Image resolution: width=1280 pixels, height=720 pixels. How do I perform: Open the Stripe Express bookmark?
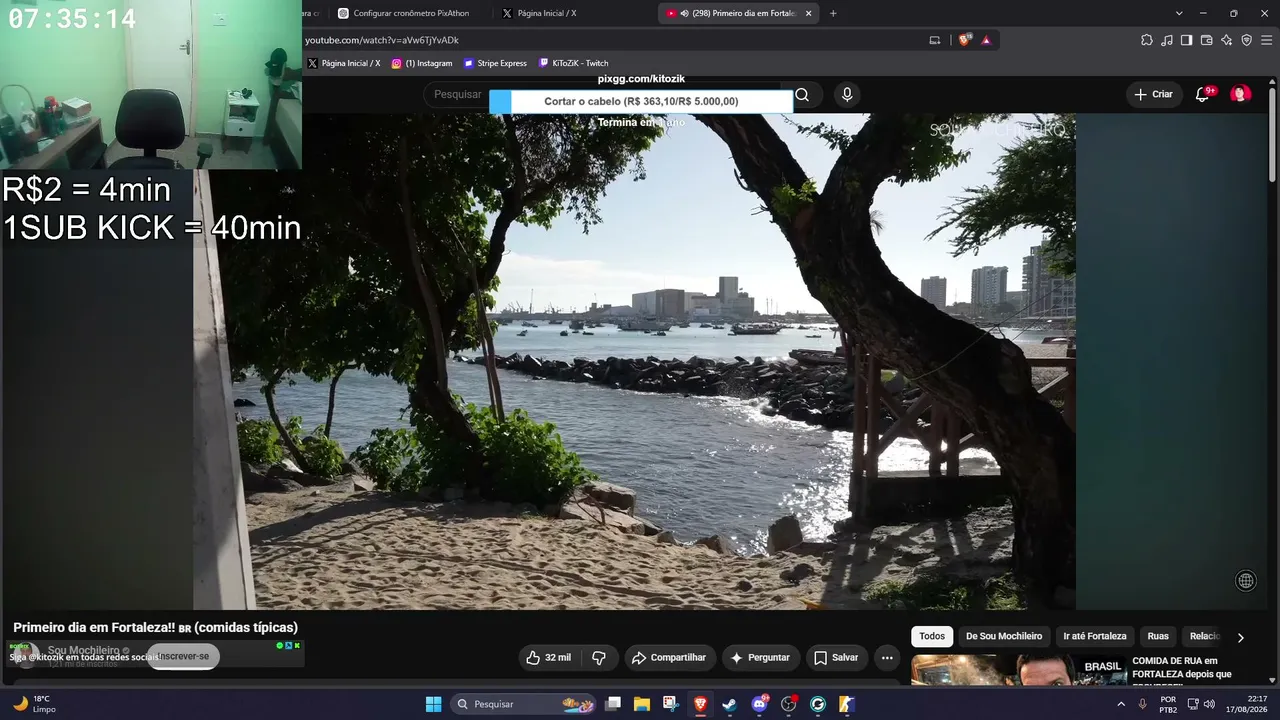coord(495,63)
